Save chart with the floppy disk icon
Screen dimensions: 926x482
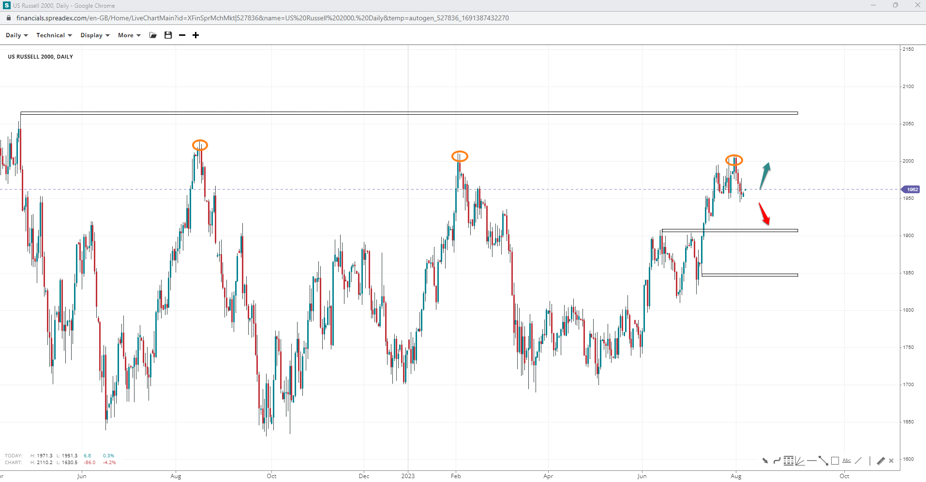pyautogui.click(x=168, y=35)
